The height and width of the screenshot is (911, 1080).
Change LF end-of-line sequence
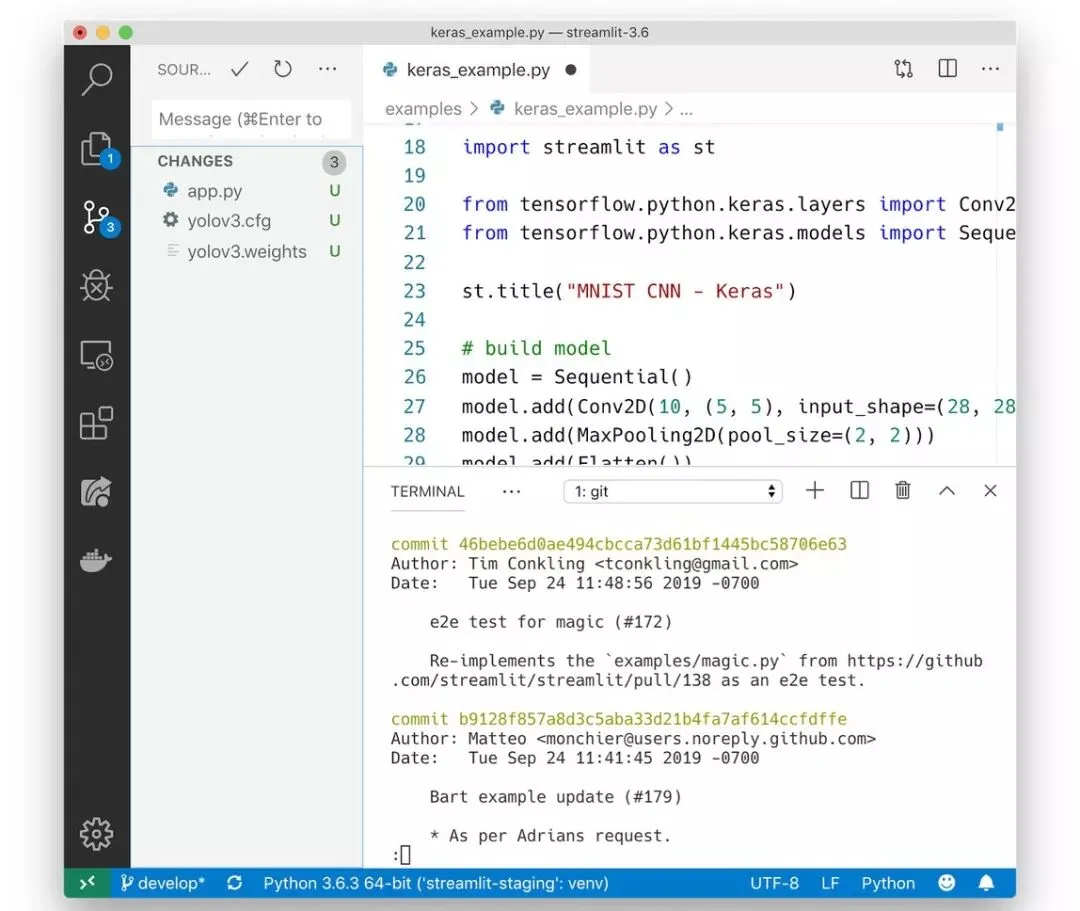tap(830, 883)
